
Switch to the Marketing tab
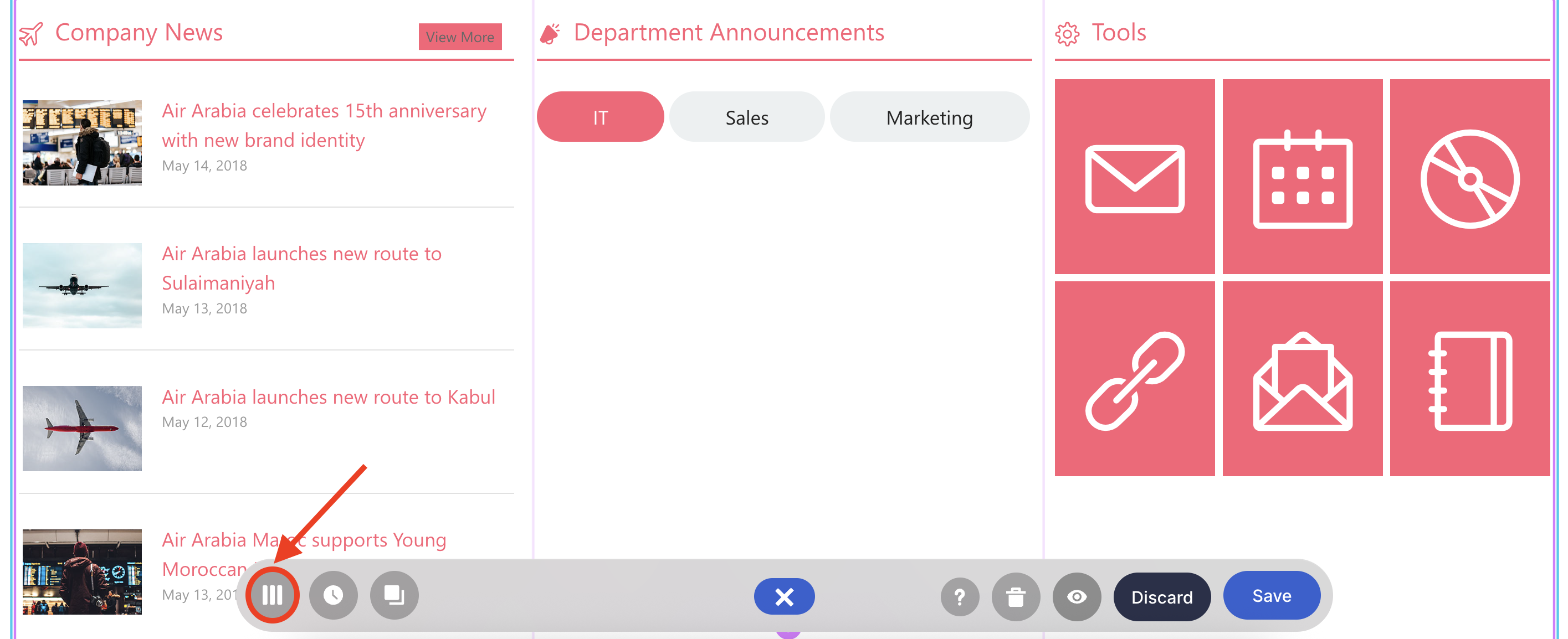click(x=929, y=117)
